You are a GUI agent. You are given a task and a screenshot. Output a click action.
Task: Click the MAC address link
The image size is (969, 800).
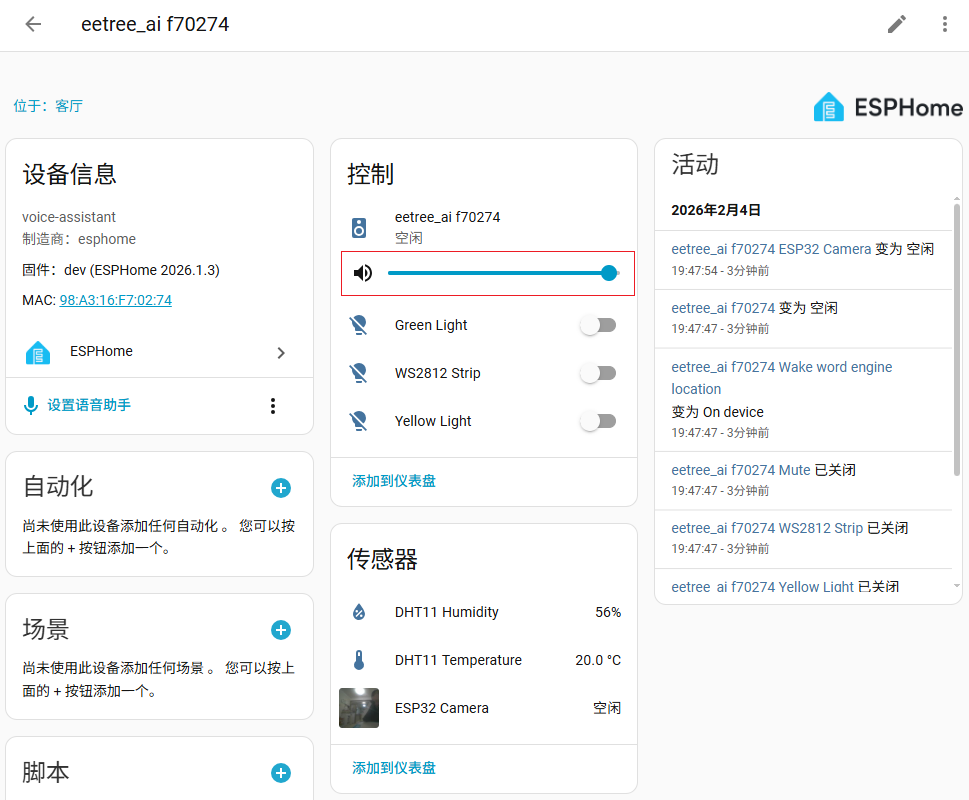[116, 300]
